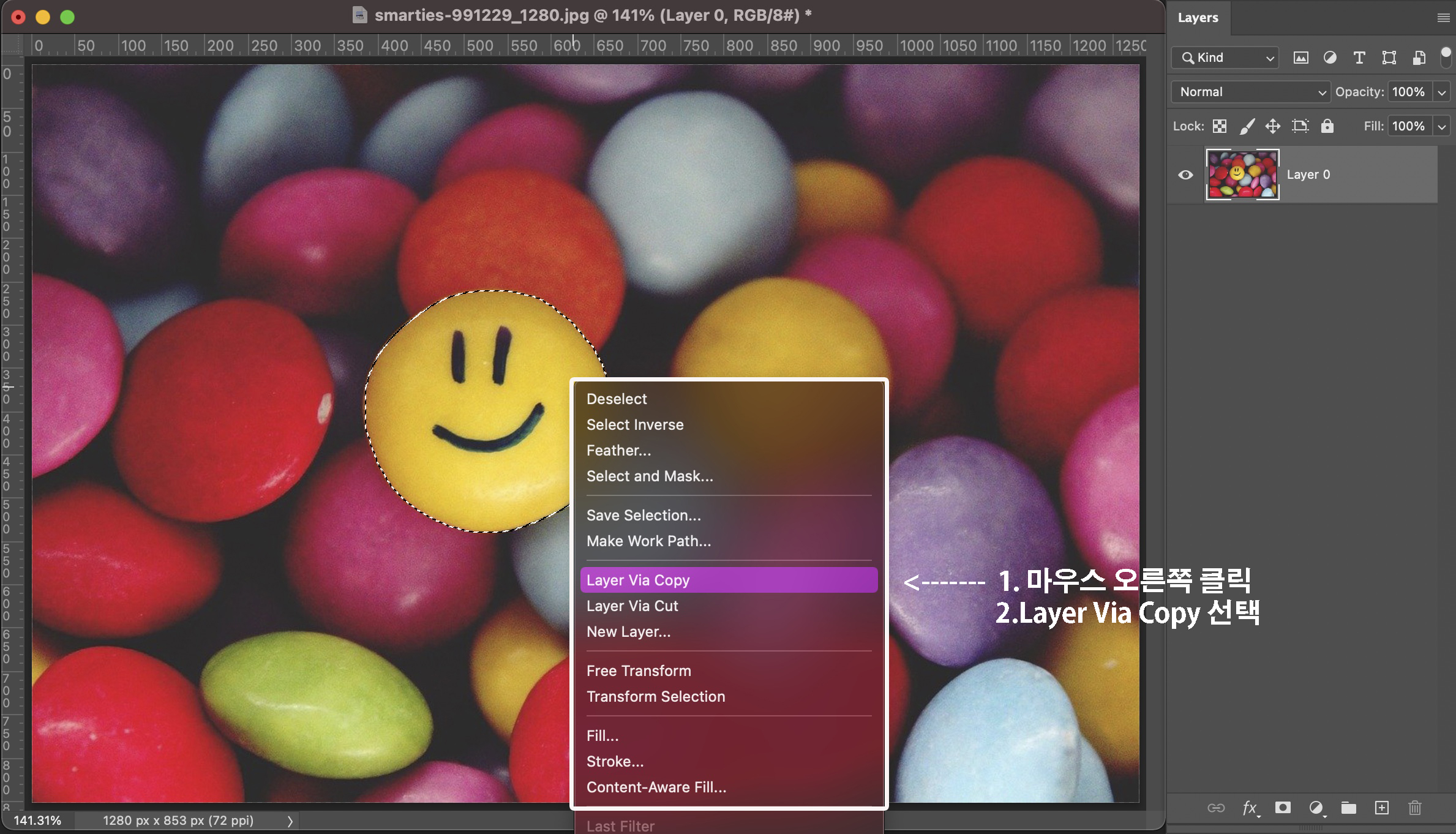Open the Normal blend mode dropdown
1456x834 pixels.
(x=1250, y=92)
